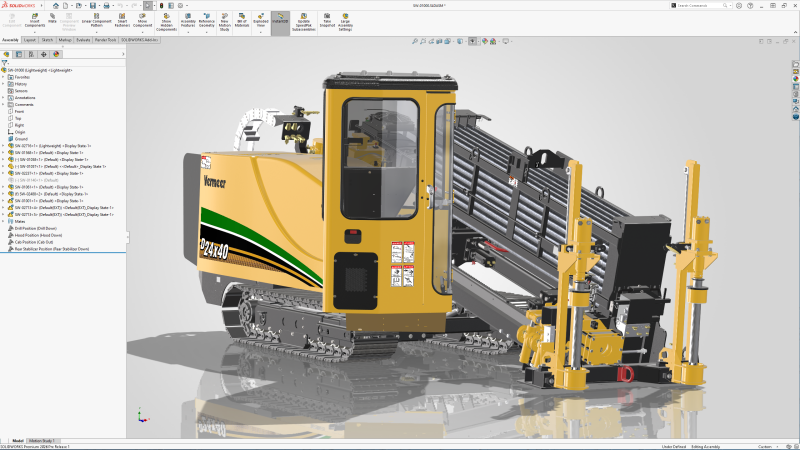Switch to the Layout tab
Screen dimensions: 800x450
pyautogui.click(x=30, y=40)
